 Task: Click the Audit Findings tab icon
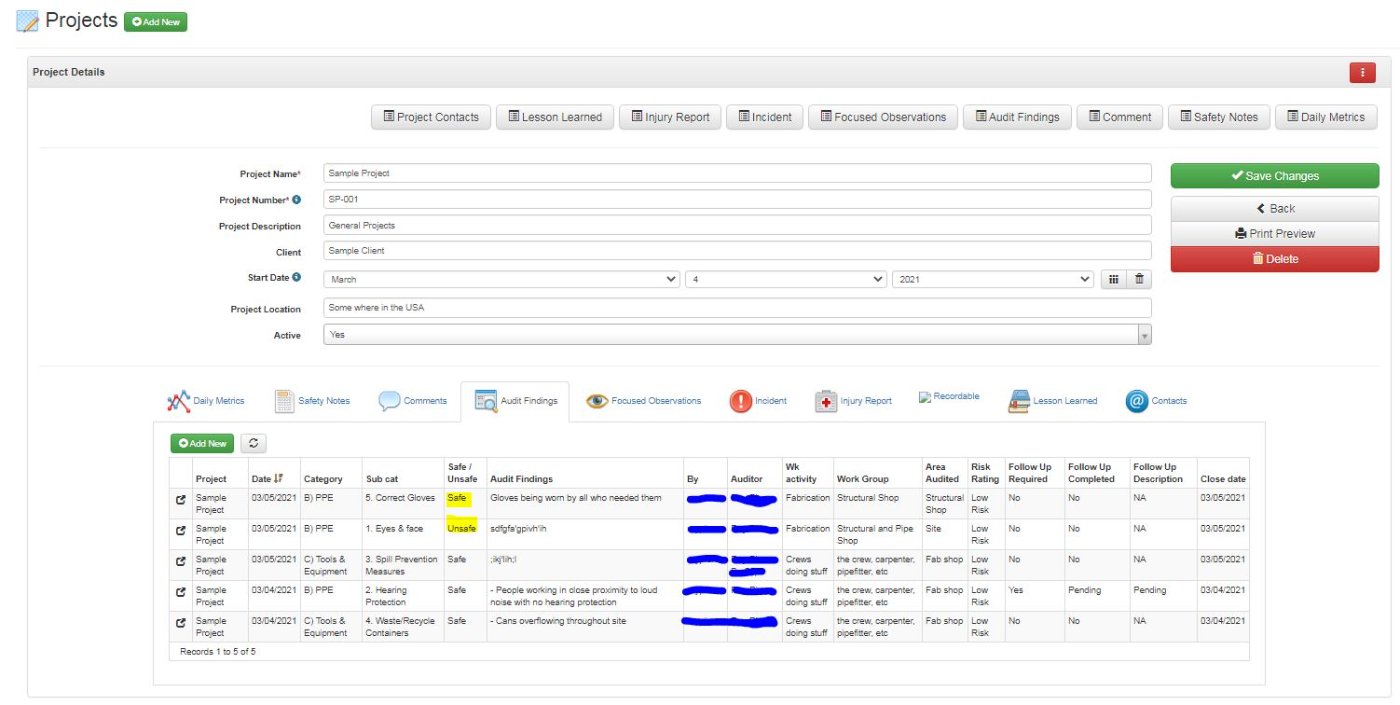click(x=486, y=401)
